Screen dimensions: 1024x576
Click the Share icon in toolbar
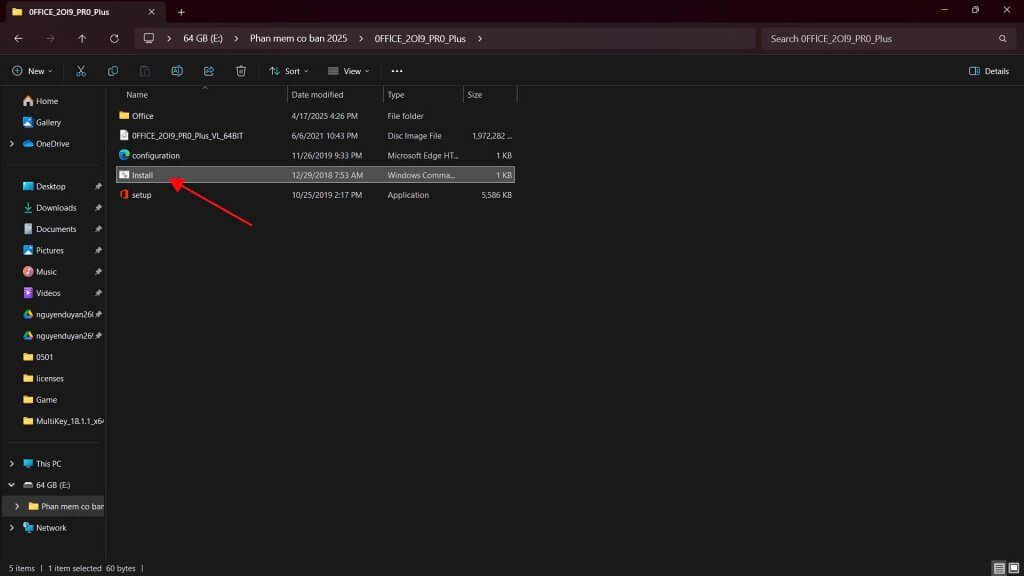pyautogui.click(x=209, y=71)
